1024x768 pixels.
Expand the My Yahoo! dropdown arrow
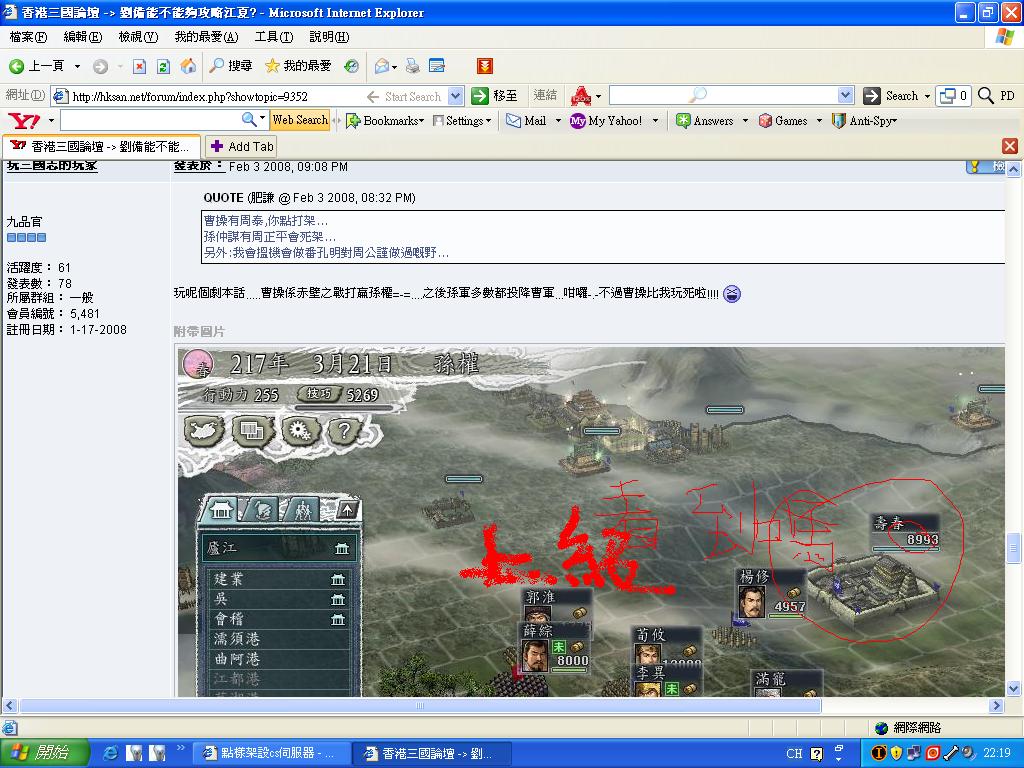pyautogui.click(x=655, y=121)
